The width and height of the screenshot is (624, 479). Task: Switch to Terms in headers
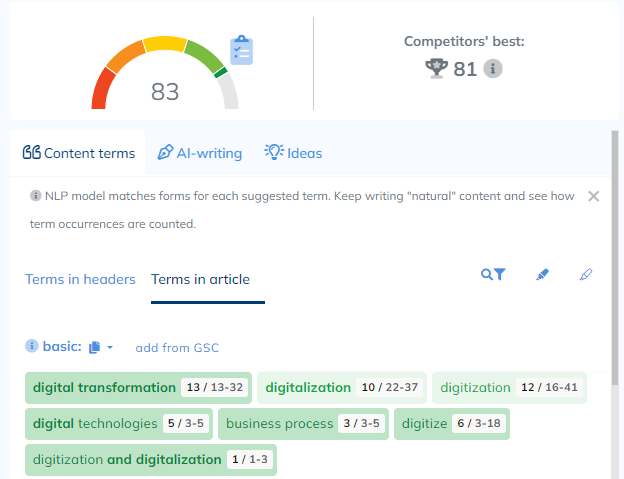[x=80, y=279]
